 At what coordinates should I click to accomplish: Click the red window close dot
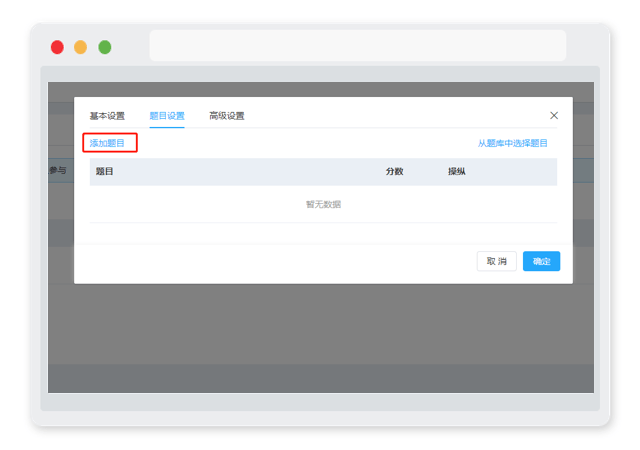[57, 47]
